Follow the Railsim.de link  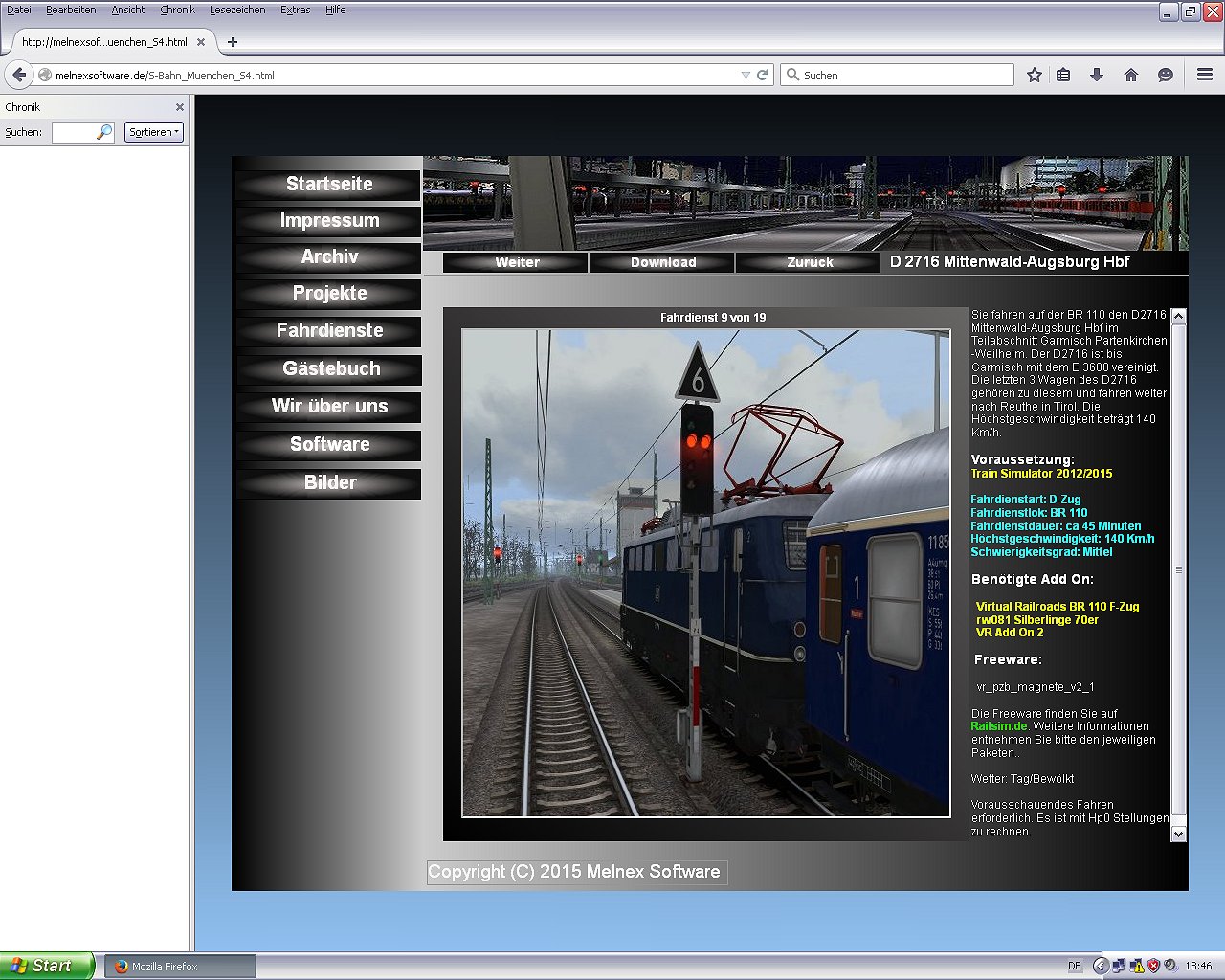point(999,726)
